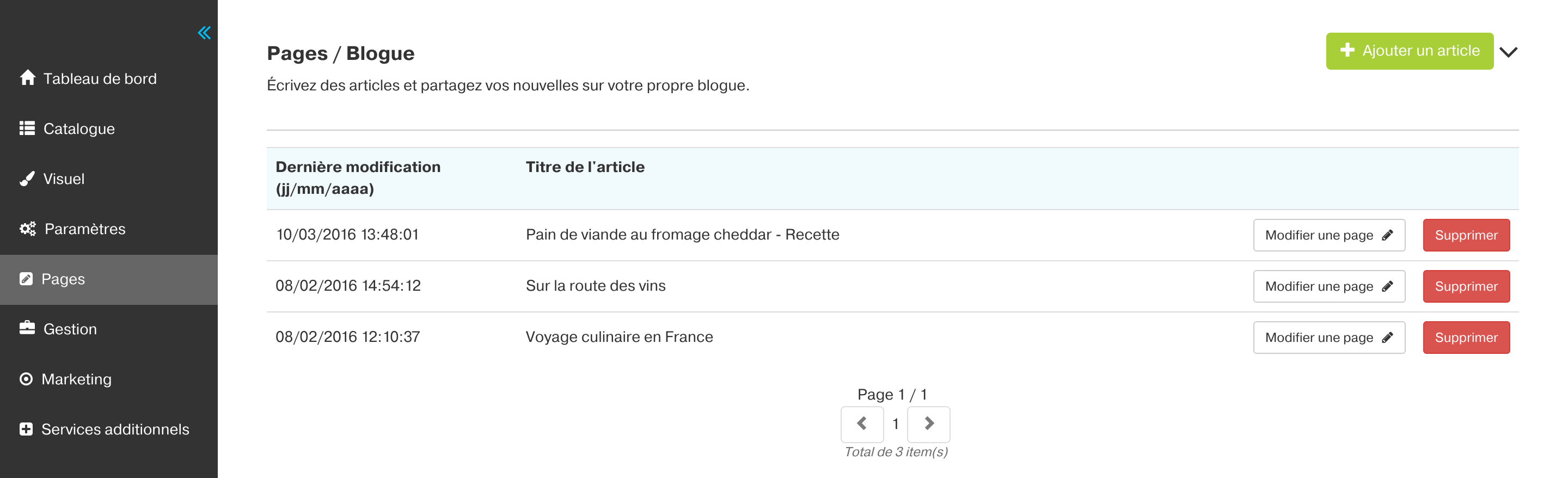Image resolution: width=1568 pixels, height=478 pixels.
Task: Click Modifier une page for Voyage culinaire en France
Action: click(x=1329, y=338)
